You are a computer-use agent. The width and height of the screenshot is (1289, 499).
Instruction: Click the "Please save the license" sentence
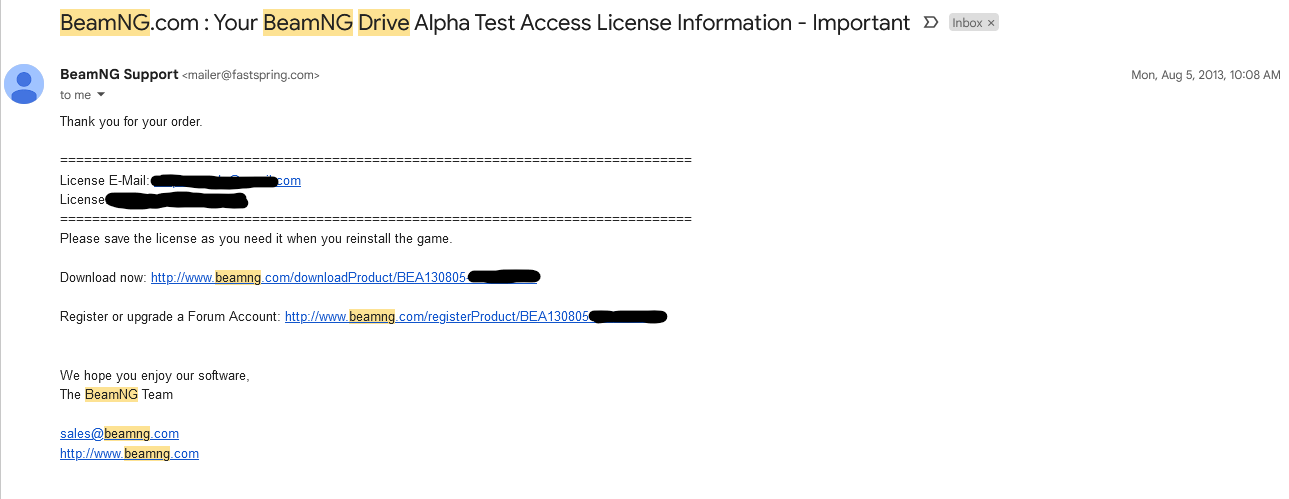[x=256, y=239]
